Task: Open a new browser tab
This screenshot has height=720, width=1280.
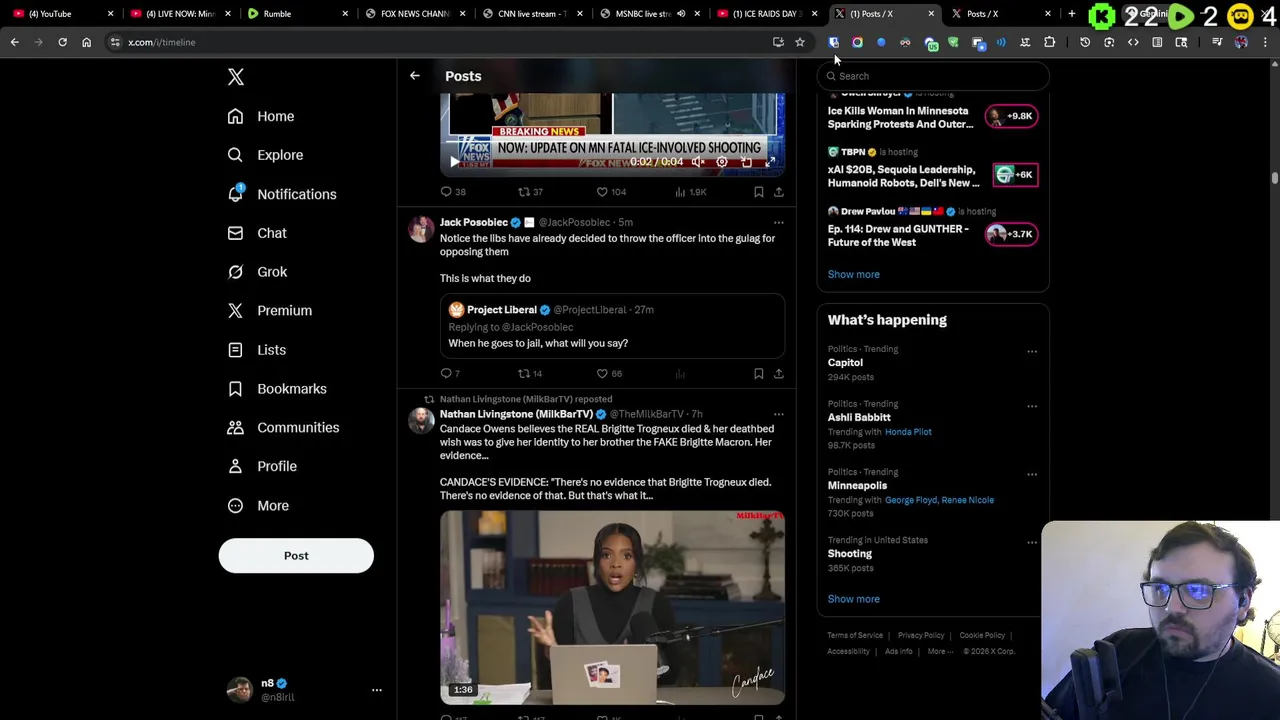Action: (1071, 14)
